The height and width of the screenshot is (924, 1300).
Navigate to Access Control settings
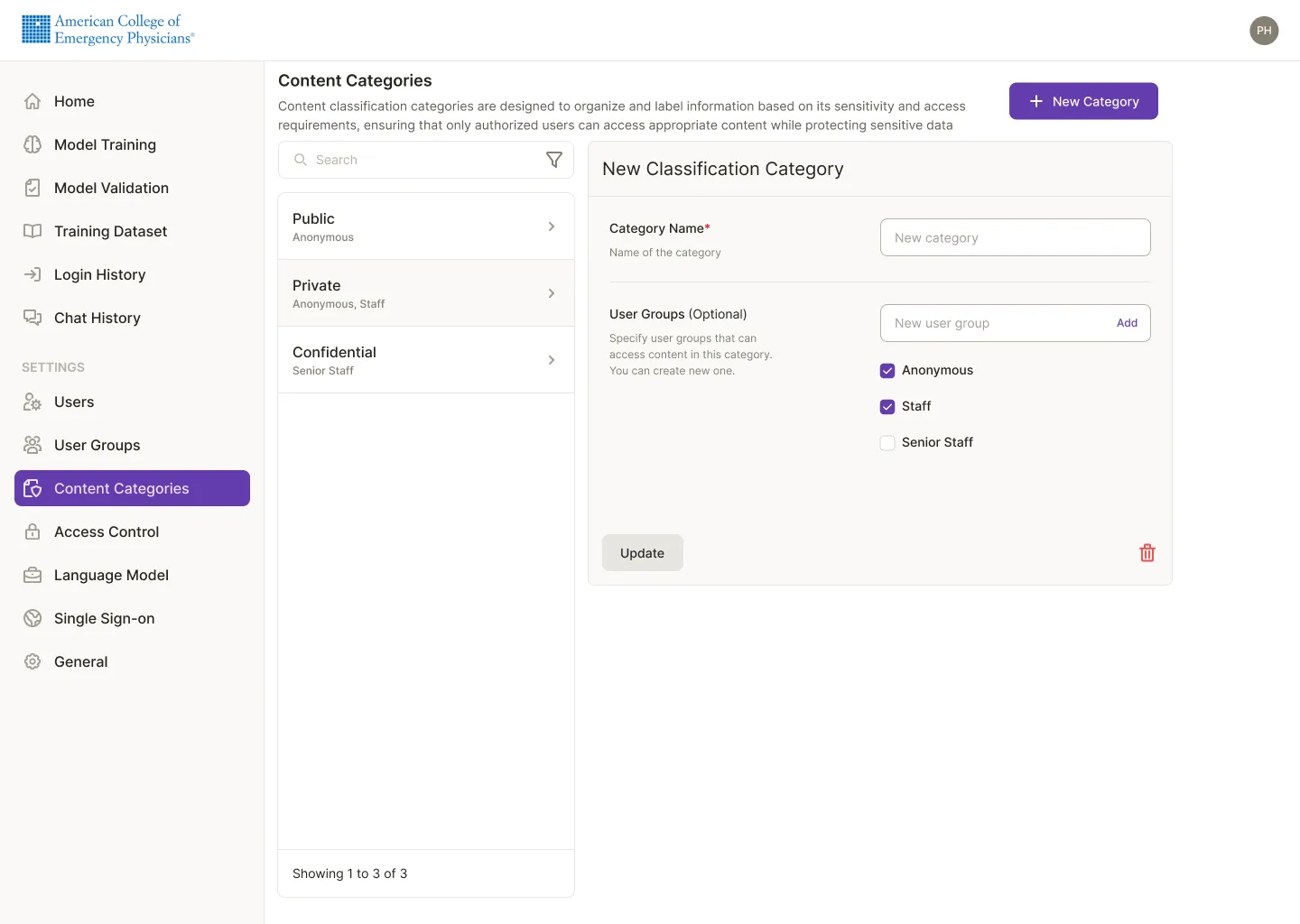132,531
